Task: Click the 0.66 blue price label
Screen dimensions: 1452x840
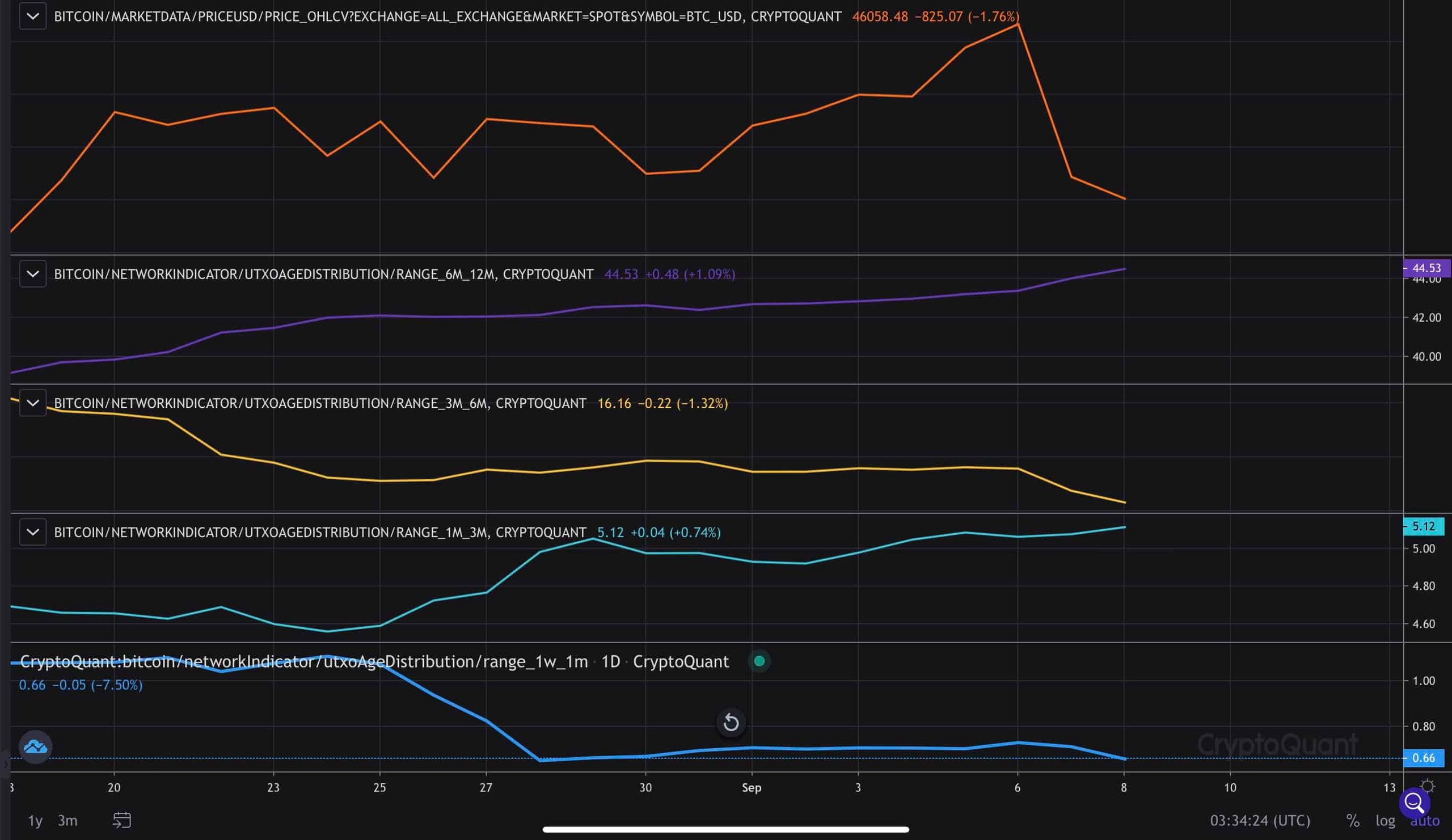Action: [1423, 758]
